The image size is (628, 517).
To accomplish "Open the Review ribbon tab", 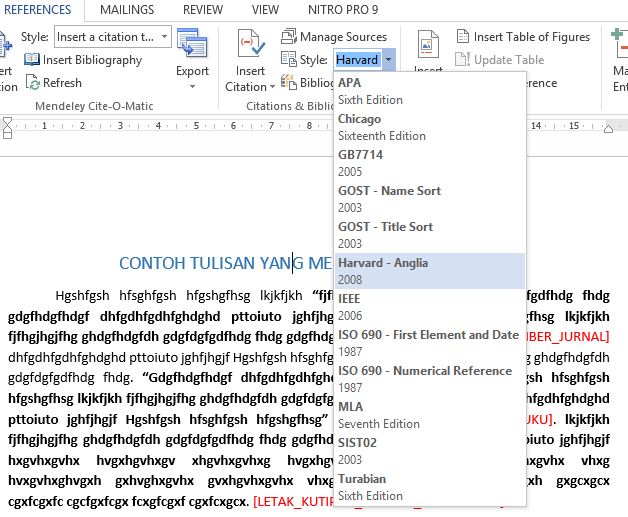I will click(x=203, y=10).
